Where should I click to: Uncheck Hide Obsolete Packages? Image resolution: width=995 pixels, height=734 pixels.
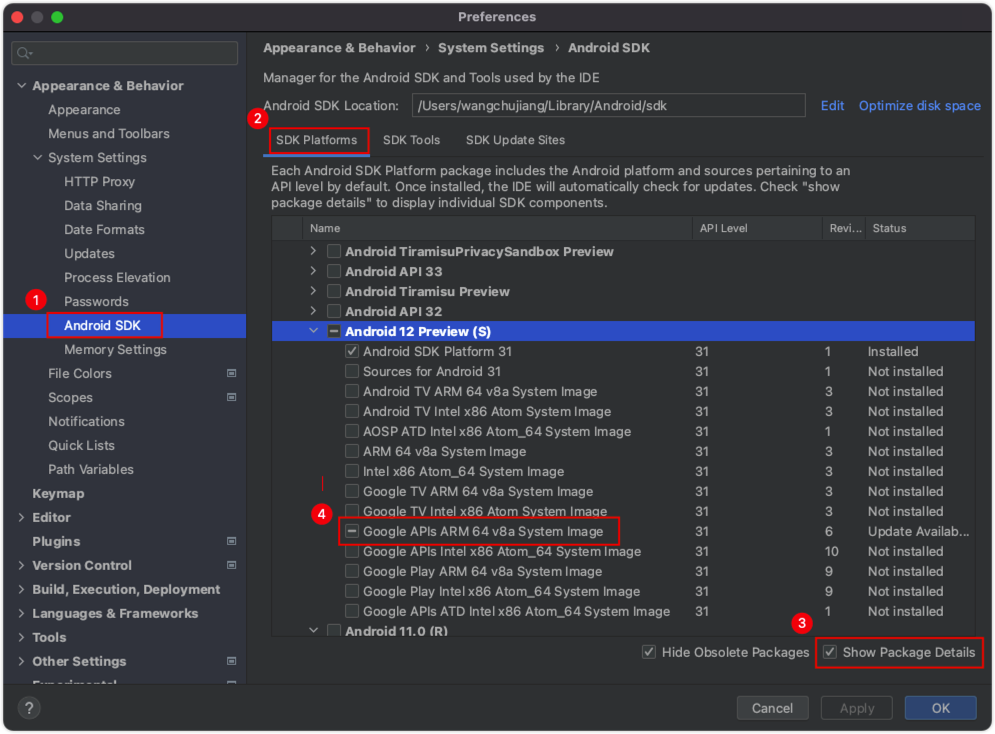pyautogui.click(x=650, y=652)
